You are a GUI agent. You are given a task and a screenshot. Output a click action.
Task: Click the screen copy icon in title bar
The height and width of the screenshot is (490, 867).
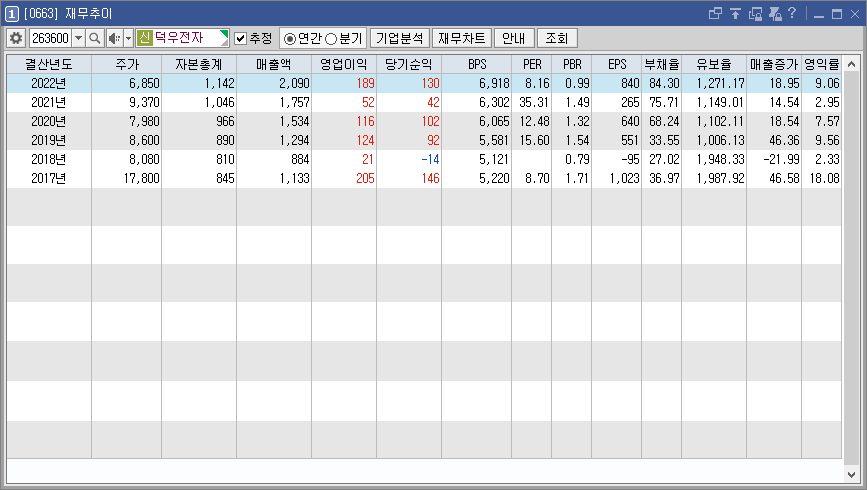click(x=755, y=13)
